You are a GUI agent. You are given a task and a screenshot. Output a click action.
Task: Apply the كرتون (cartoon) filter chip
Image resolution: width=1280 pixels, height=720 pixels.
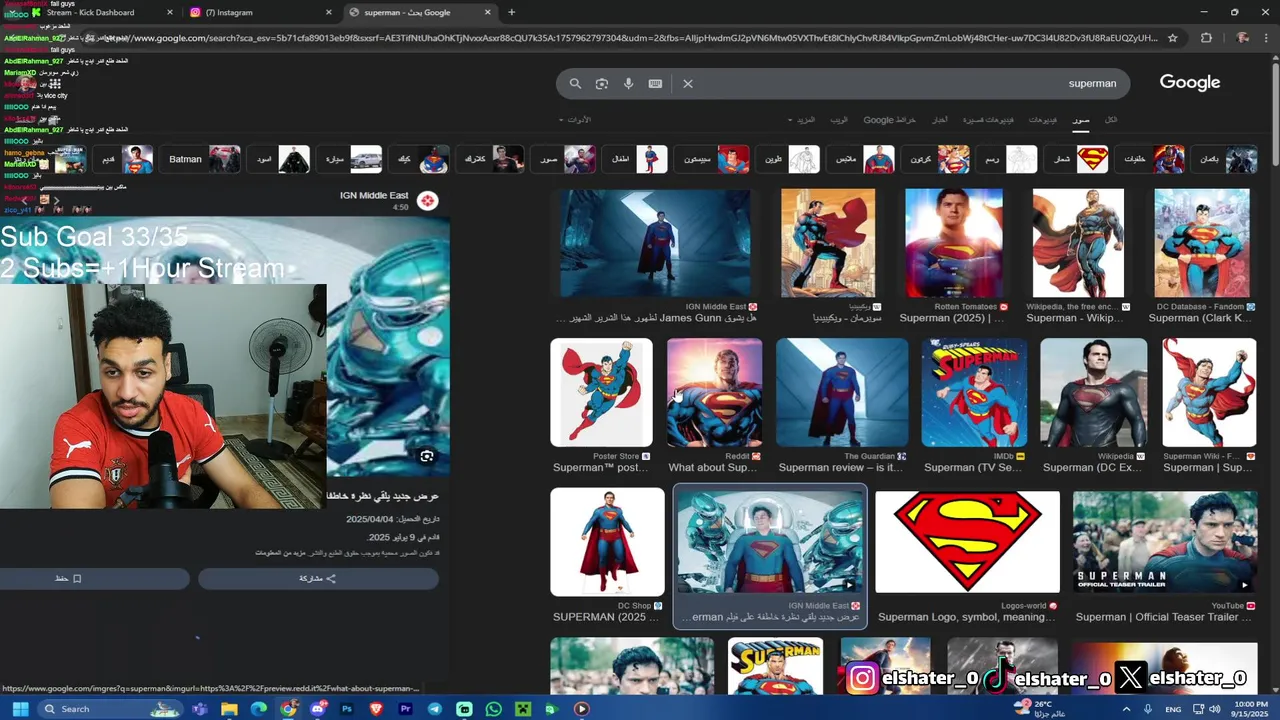(x=937, y=159)
